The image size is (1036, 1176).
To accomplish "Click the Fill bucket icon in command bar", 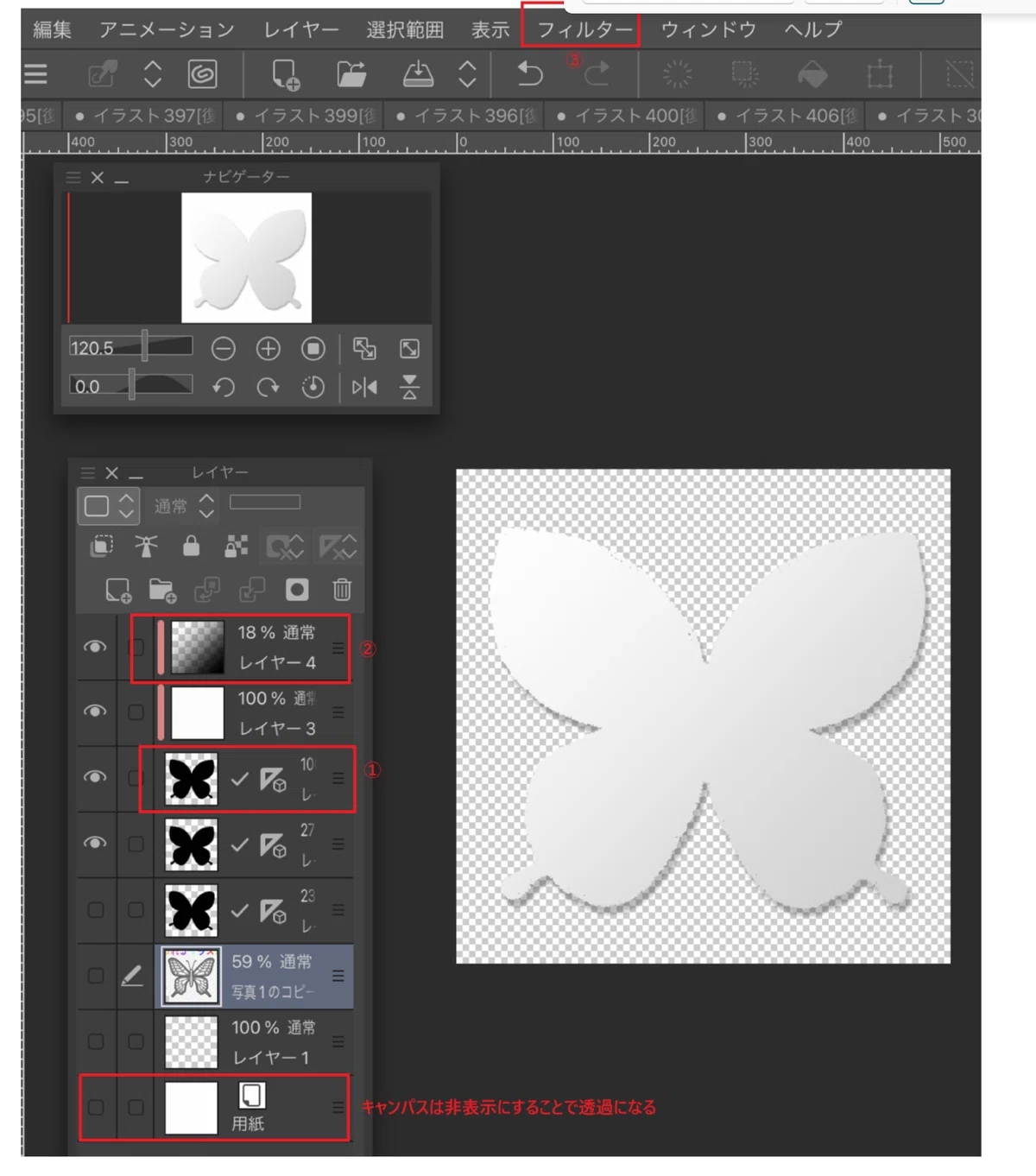I will pos(812,75).
